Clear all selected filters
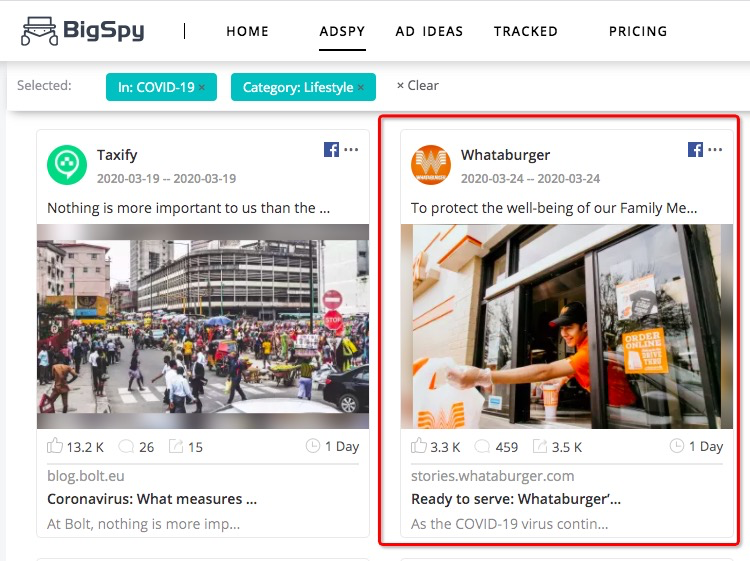This screenshot has width=750, height=561. [x=418, y=86]
